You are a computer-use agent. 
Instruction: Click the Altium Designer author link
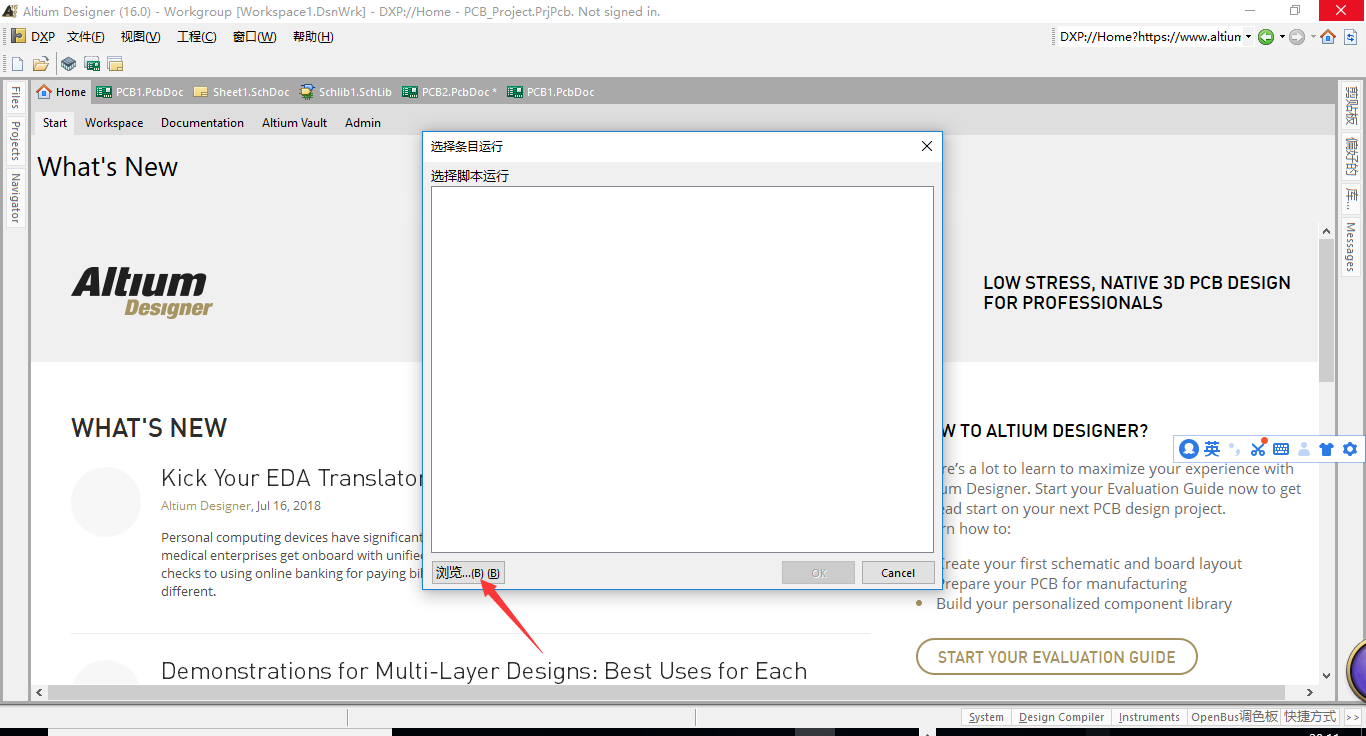pos(206,506)
